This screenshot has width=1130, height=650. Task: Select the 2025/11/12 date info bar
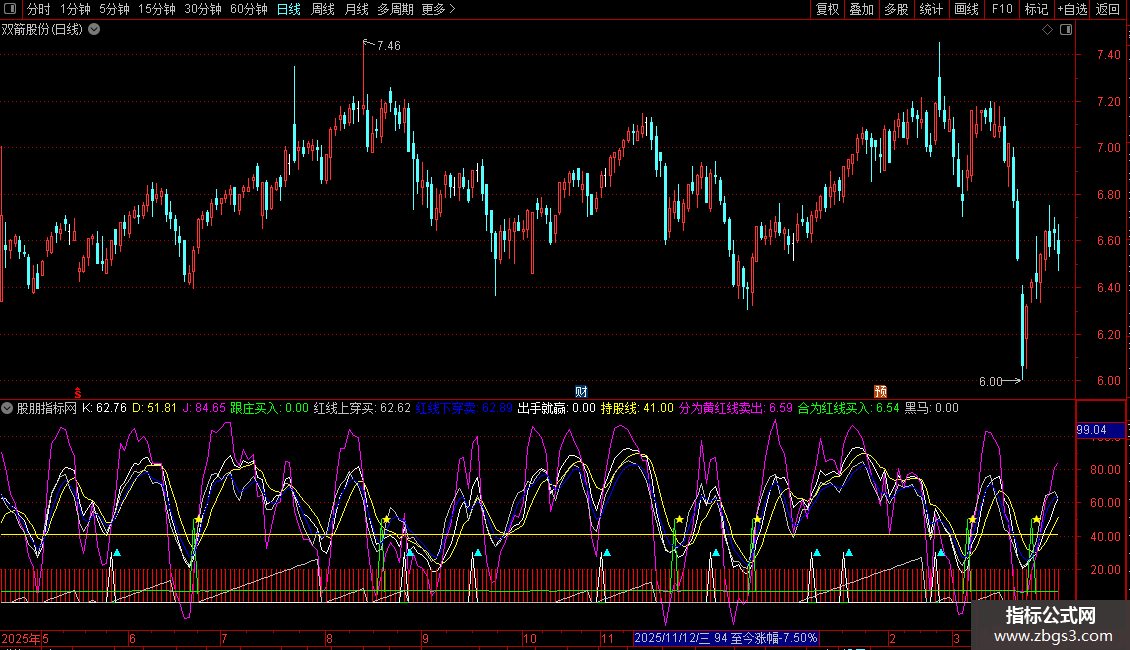click(x=726, y=638)
